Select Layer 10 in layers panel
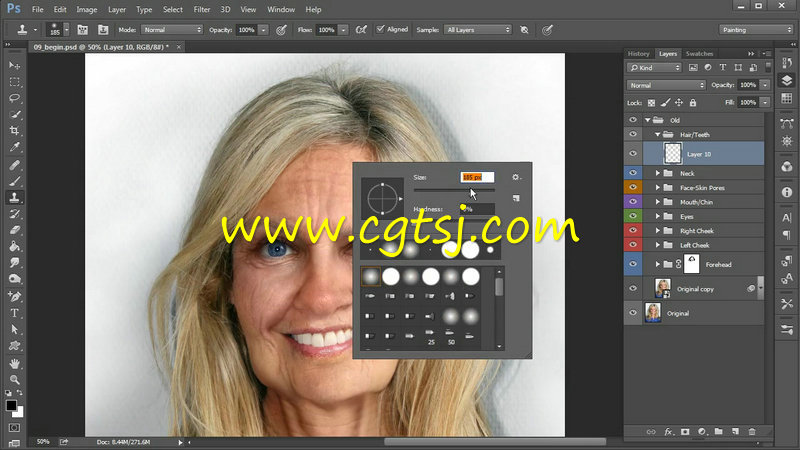Viewport: 800px width, 450px height. click(704, 154)
